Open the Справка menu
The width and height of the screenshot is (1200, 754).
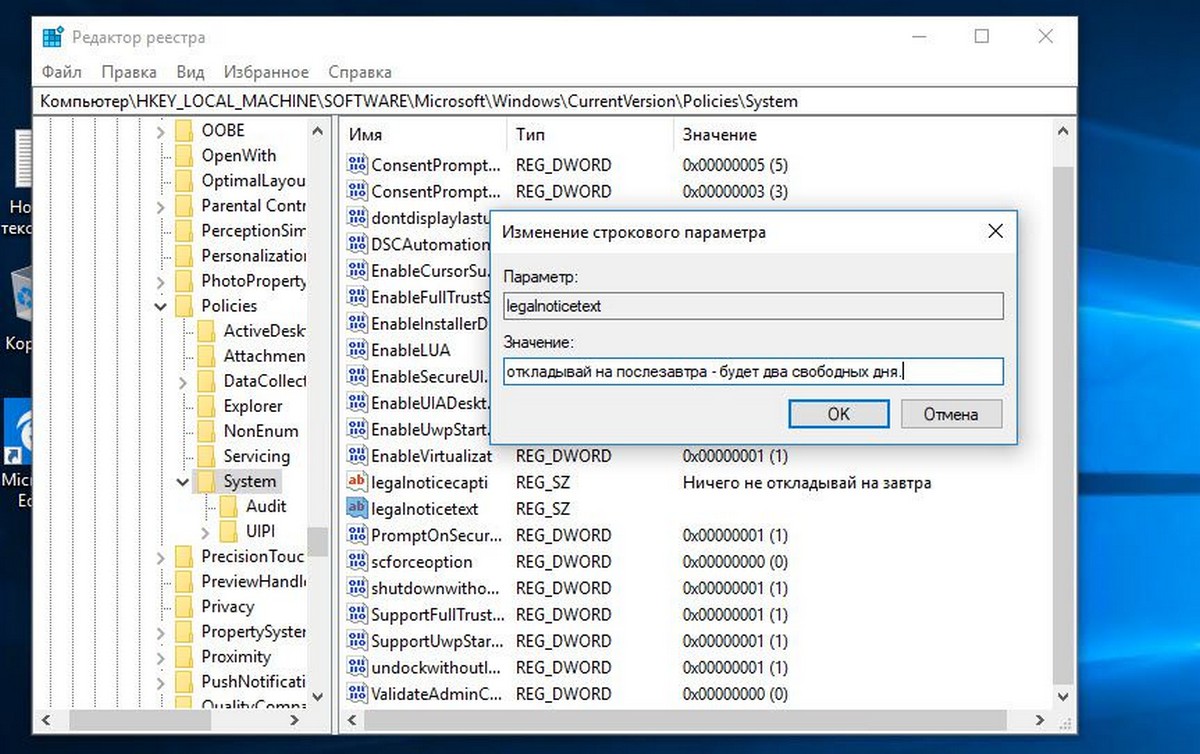(x=360, y=72)
